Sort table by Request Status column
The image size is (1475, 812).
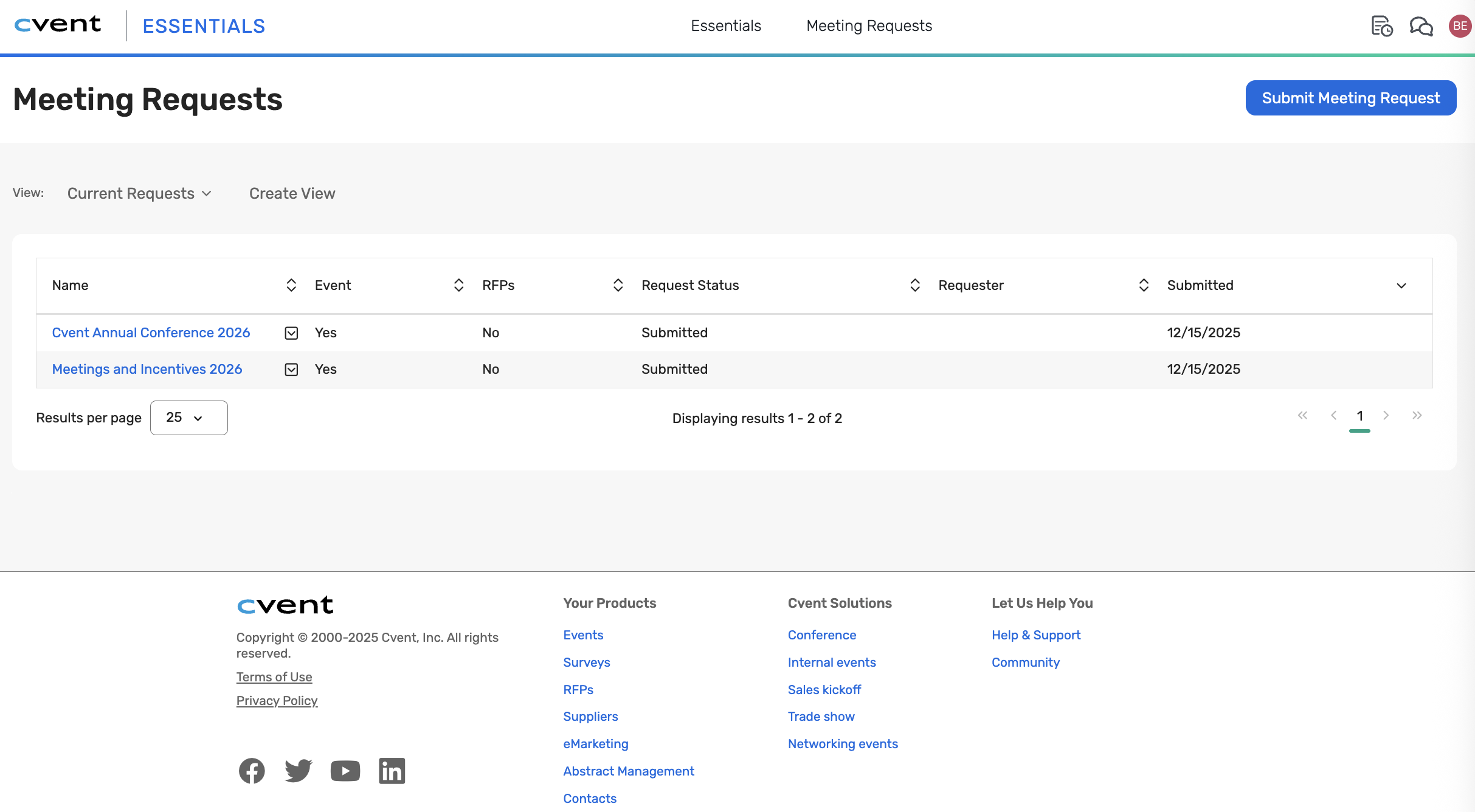(914, 285)
